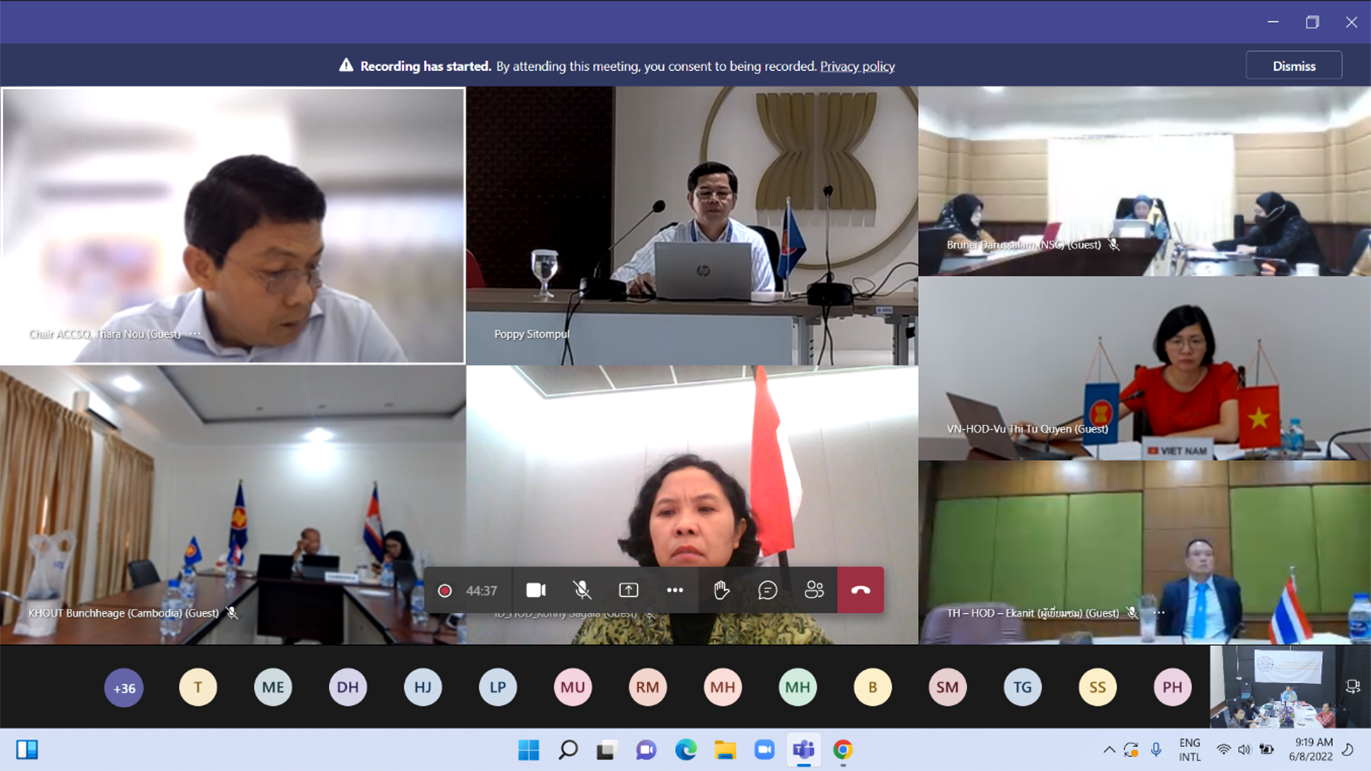Open Microsoft Edge from taskbar

click(686, 750)
